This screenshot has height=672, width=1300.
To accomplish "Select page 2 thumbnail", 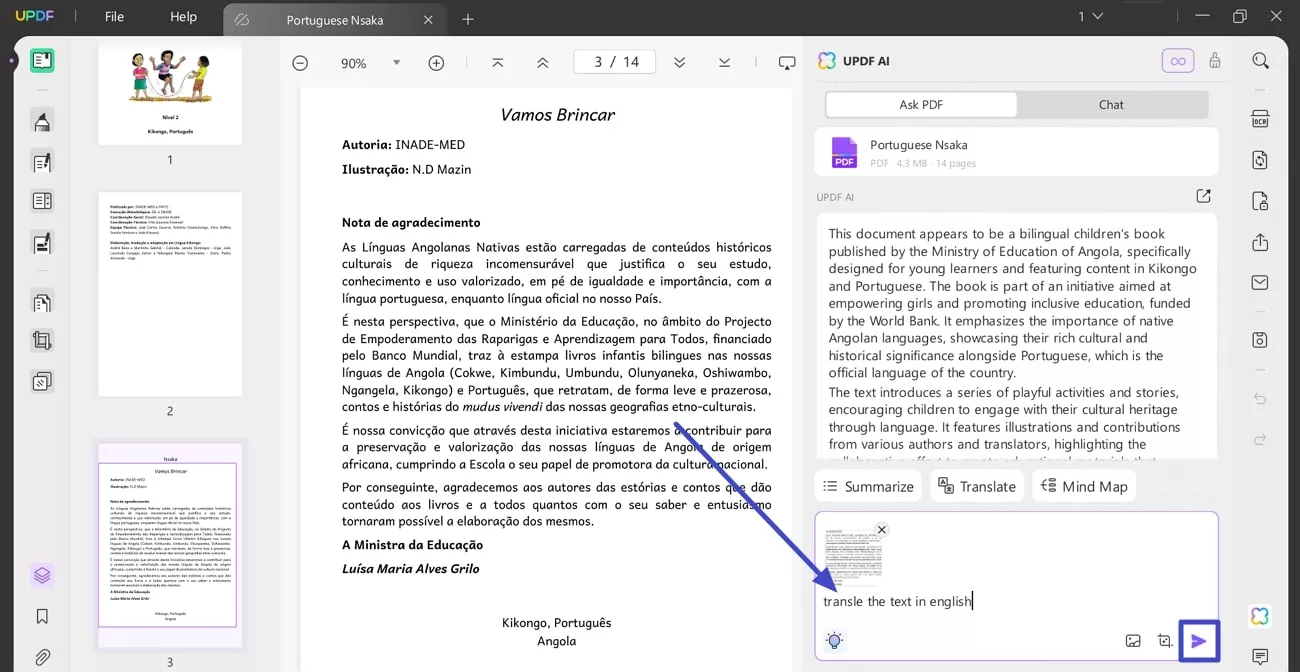I will click(170, 294).
